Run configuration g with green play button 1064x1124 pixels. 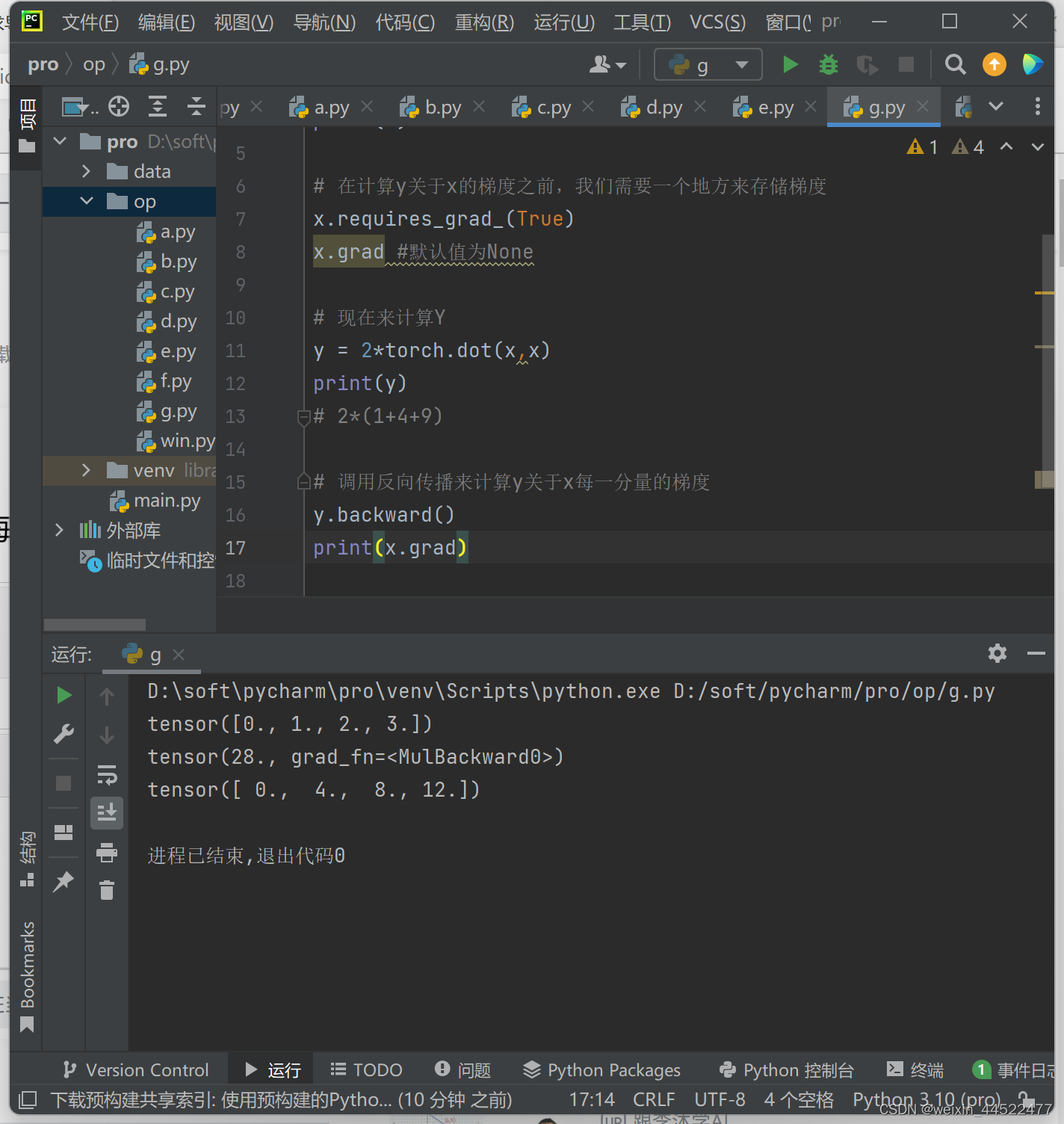click(790, 65)
